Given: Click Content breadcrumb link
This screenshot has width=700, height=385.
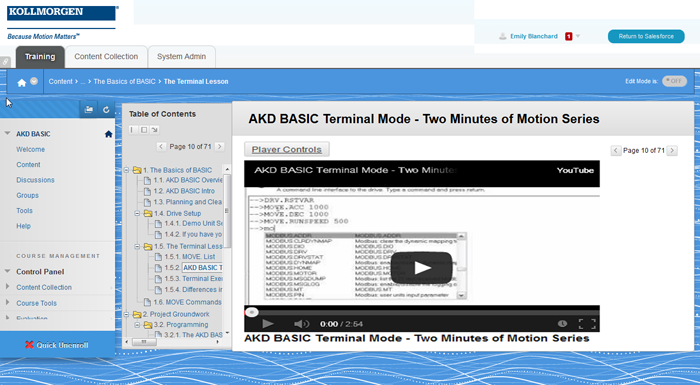Looking at the screenshot, I should [x=60, y=81].
